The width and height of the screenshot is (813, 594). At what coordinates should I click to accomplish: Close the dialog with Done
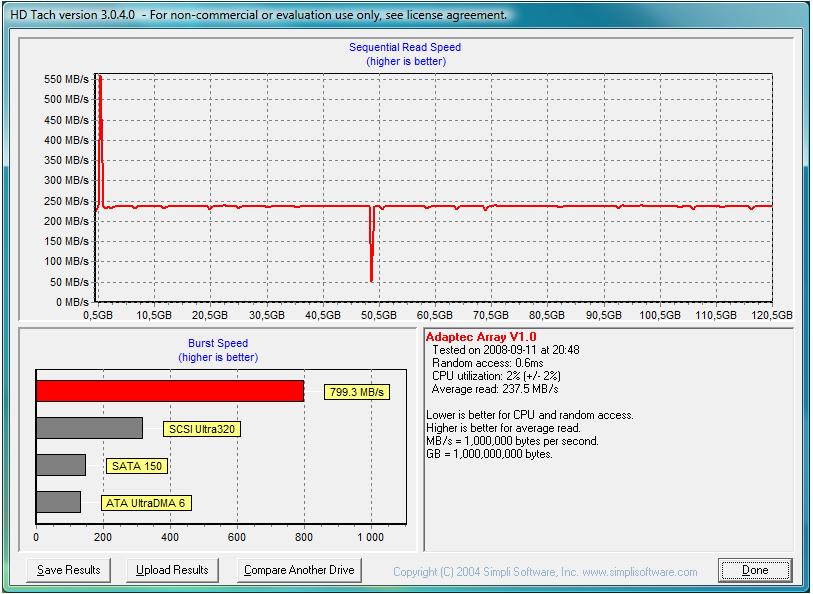(x=755, y=570)
